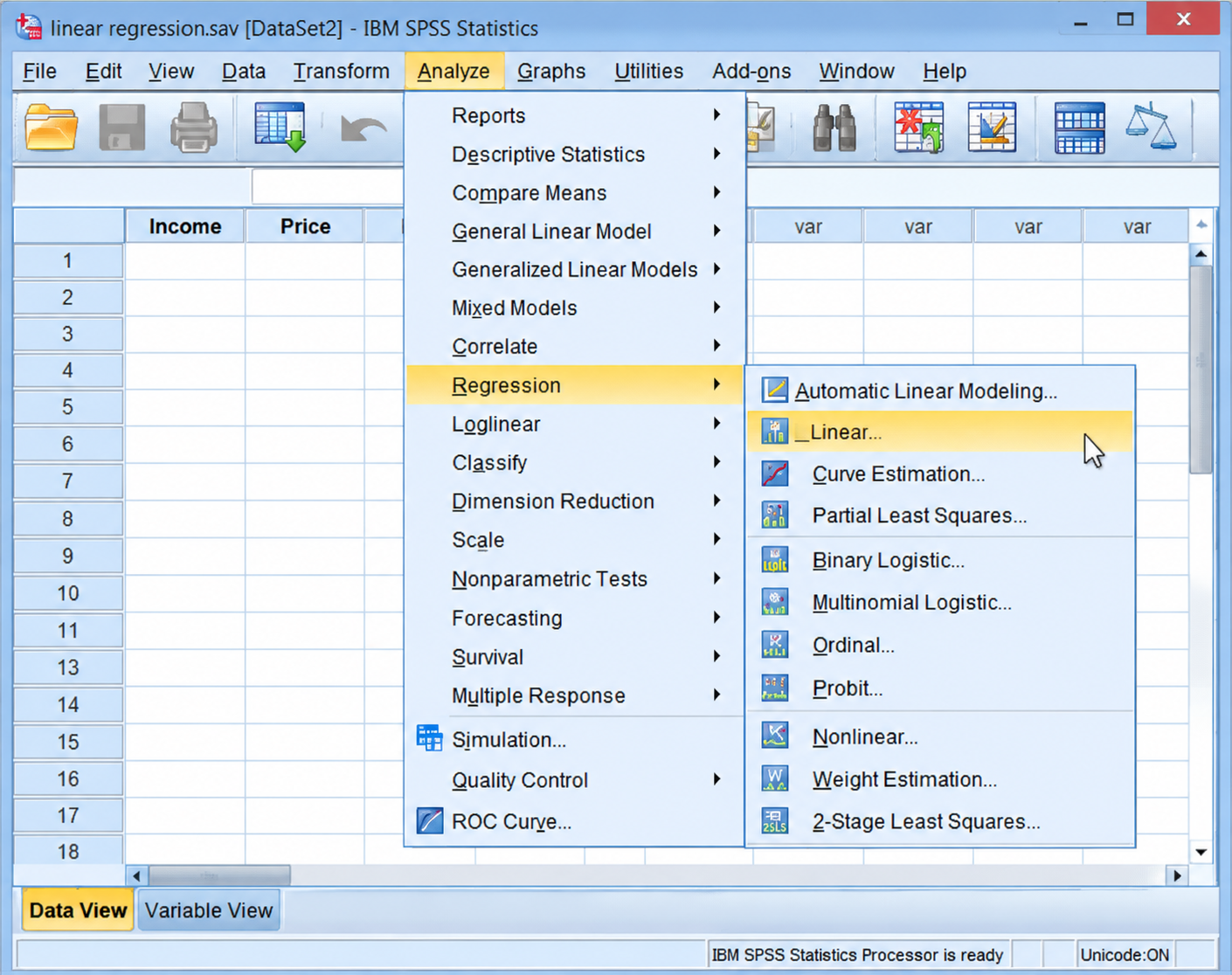Open the Quality Control menu entry
1232x975 pixels.
[574, 779]
